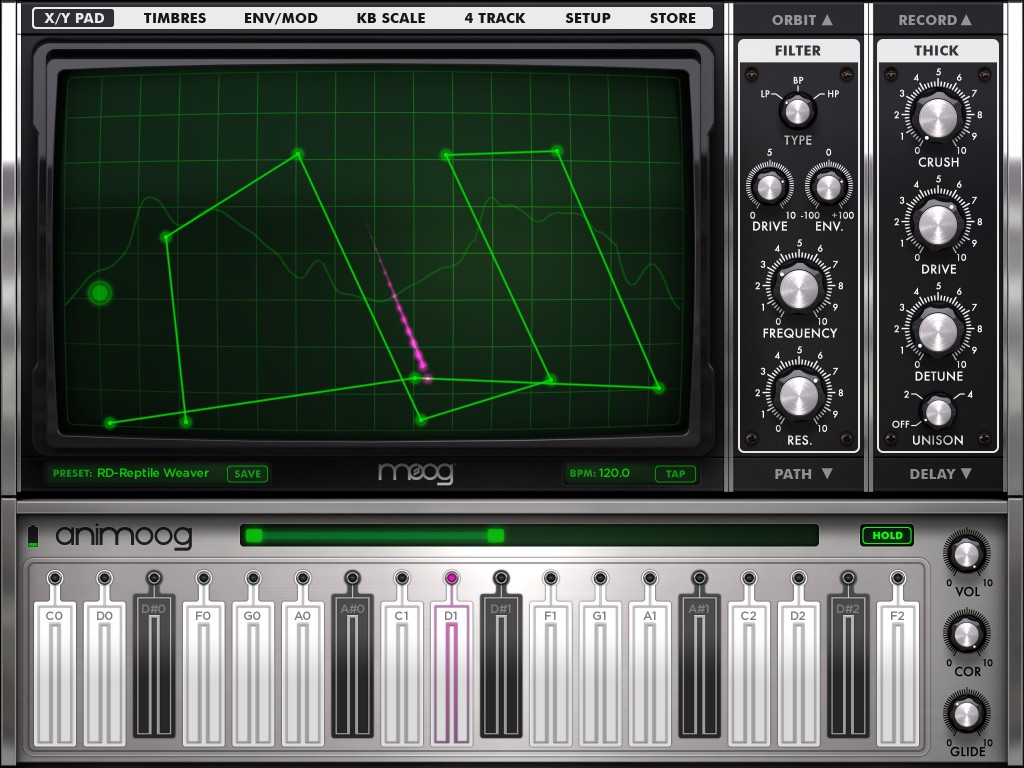Play the D2 key
Screen dimensions: 1024x768
799,673
